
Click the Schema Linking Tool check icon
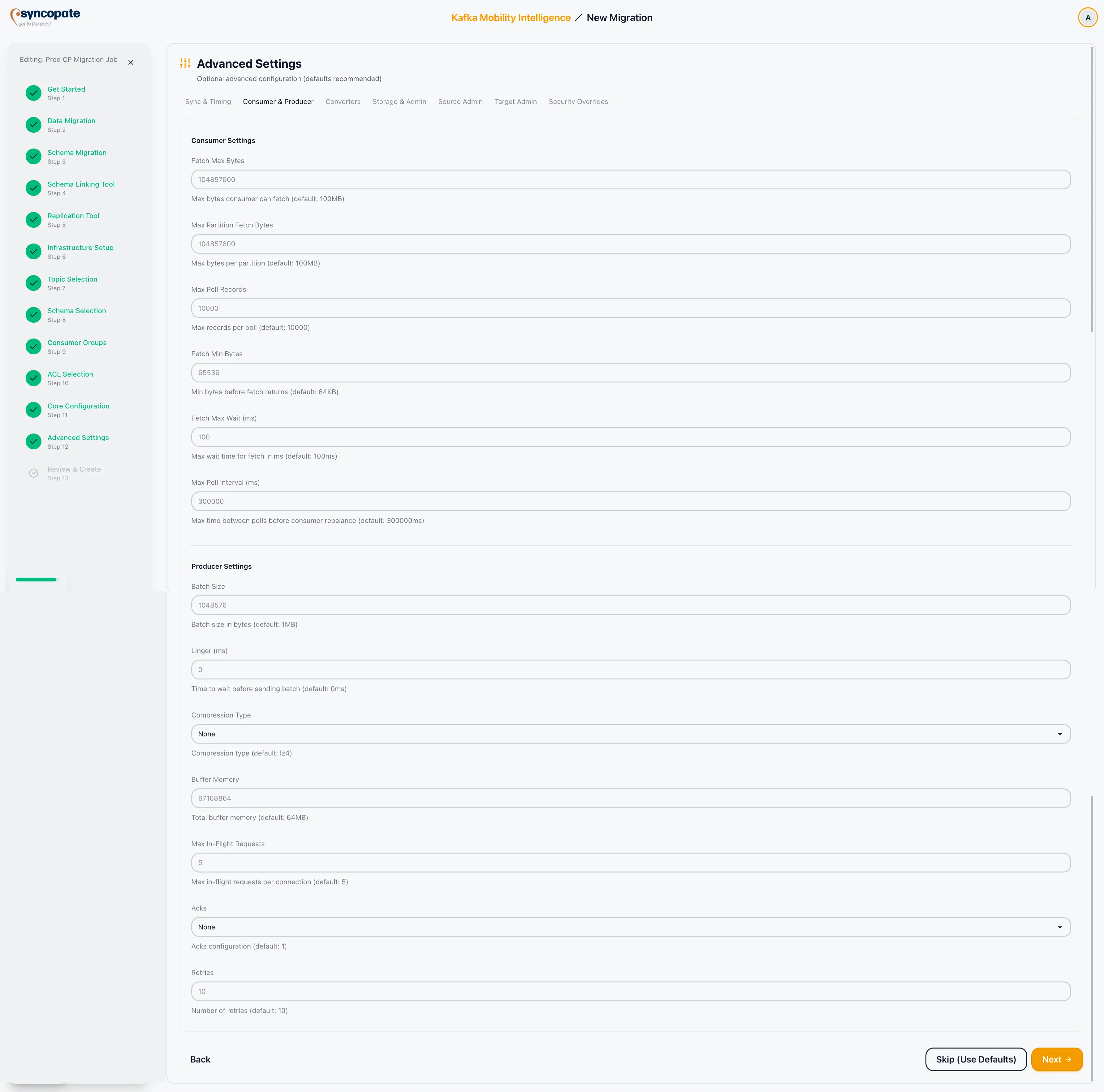point(33,188)
